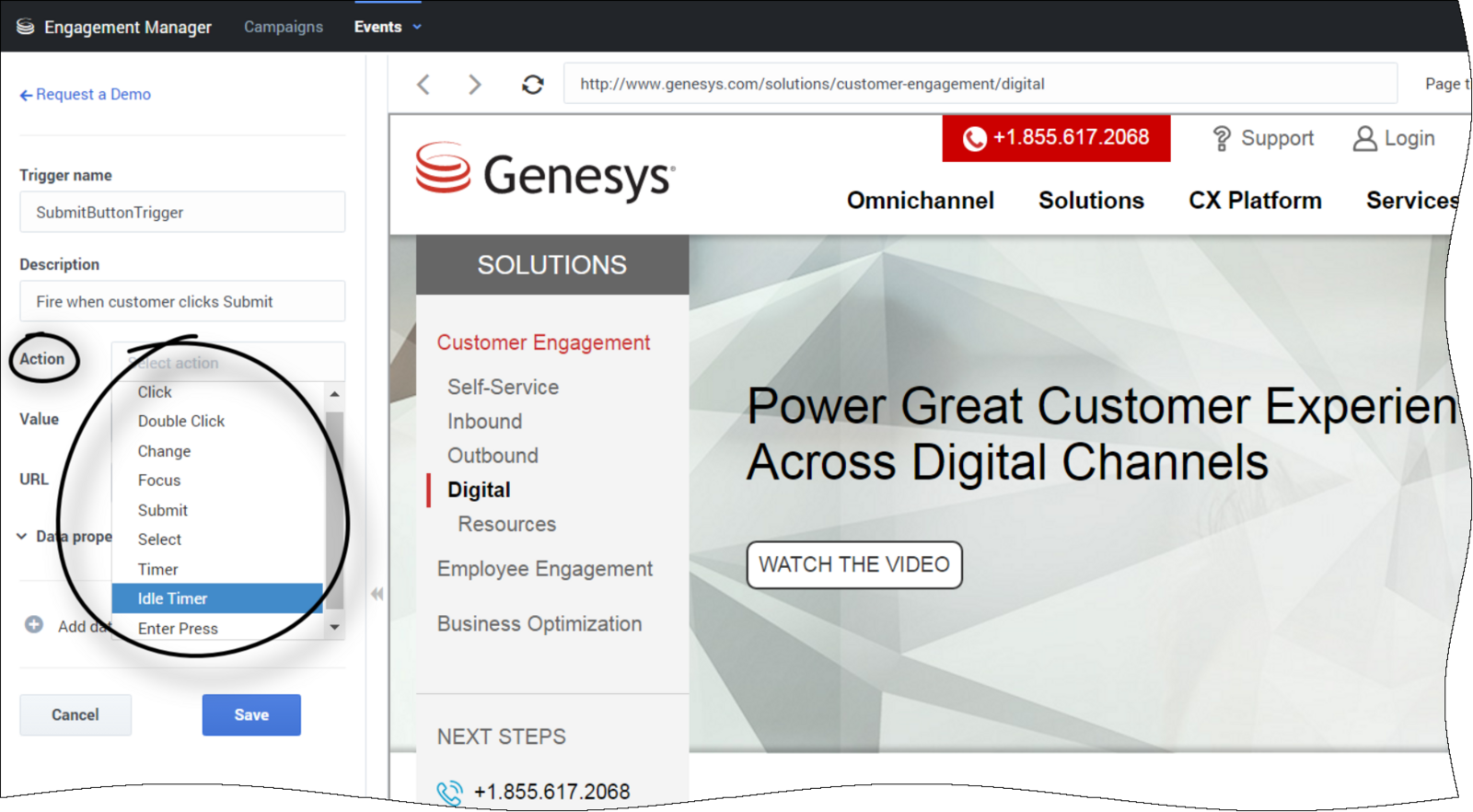This screenshot has width=1473, height=812.
Task: Click into Trigger name field
Action: [182, 212]
